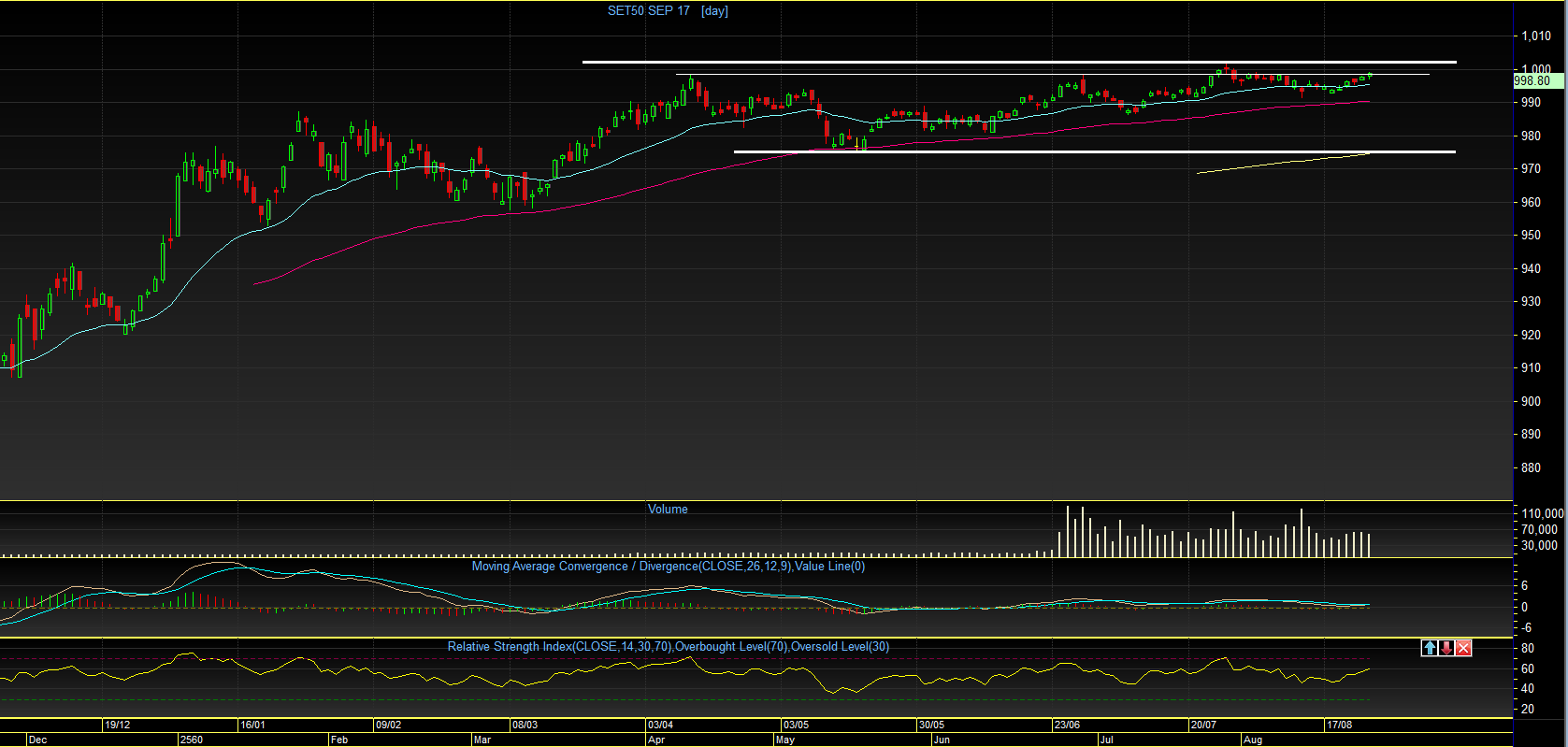Move the RSI panel down with red arrow

(1446, 648)
